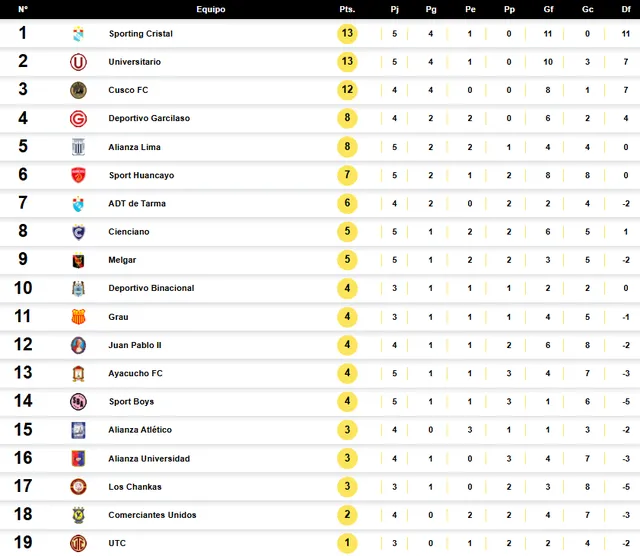640x556 pixels.
Task: Click the Df column header
Action: tap(626, 9)
